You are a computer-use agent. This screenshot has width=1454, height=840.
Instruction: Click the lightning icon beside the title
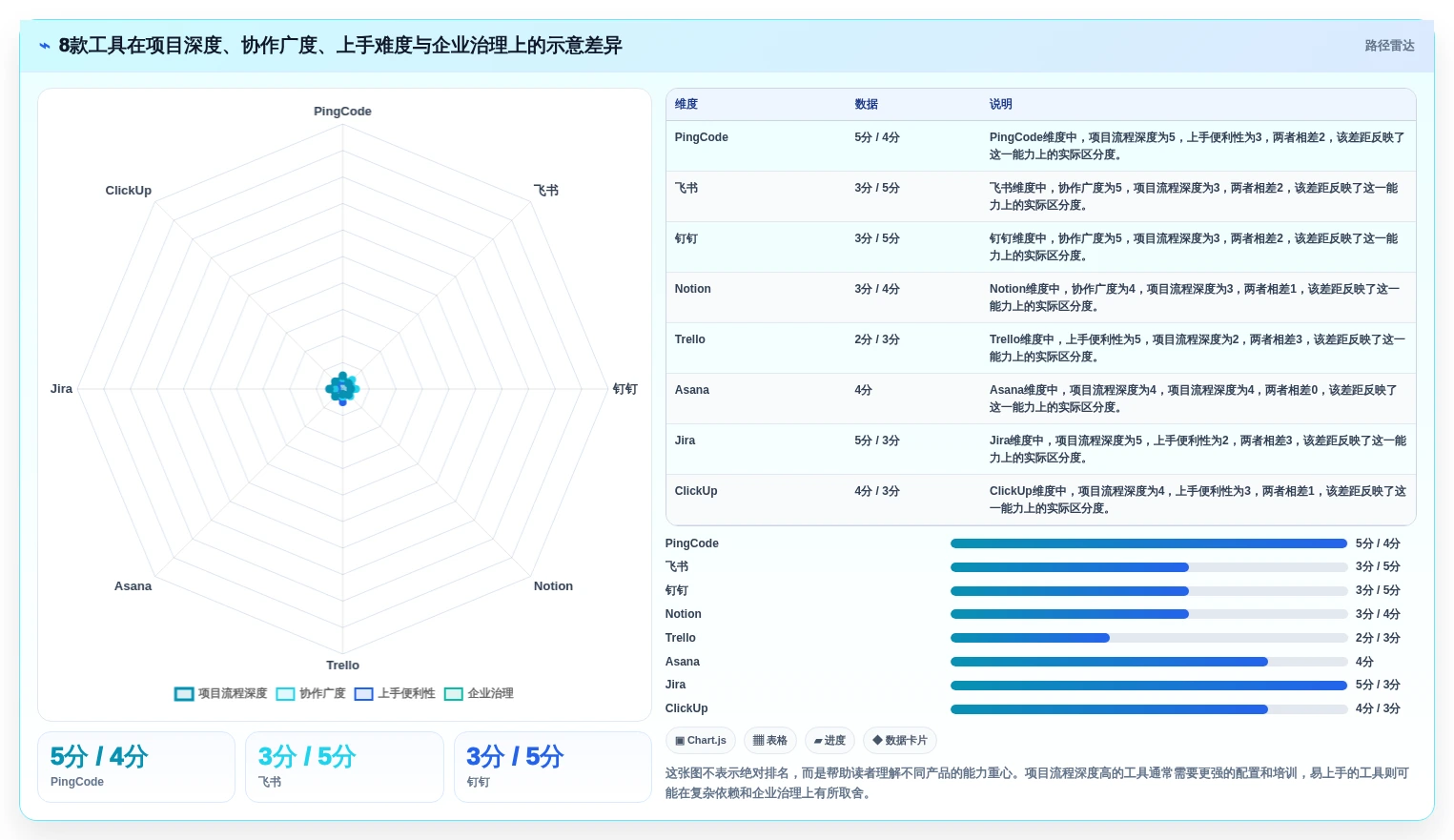pos(44,46)
